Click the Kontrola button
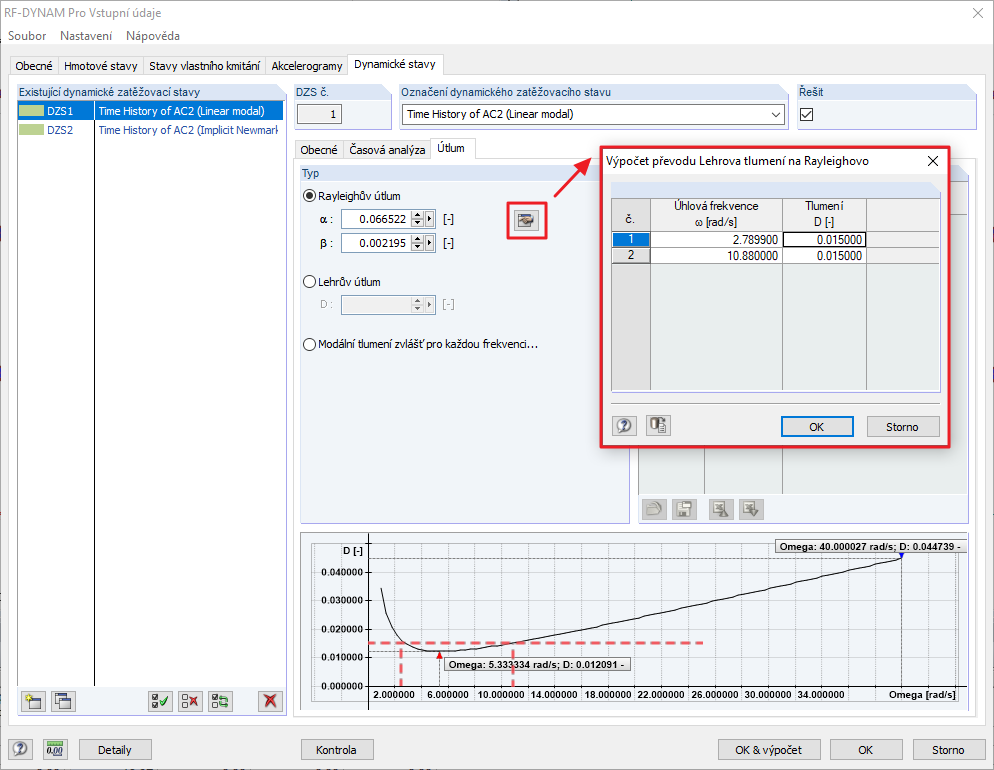 (x=336, y=750)
